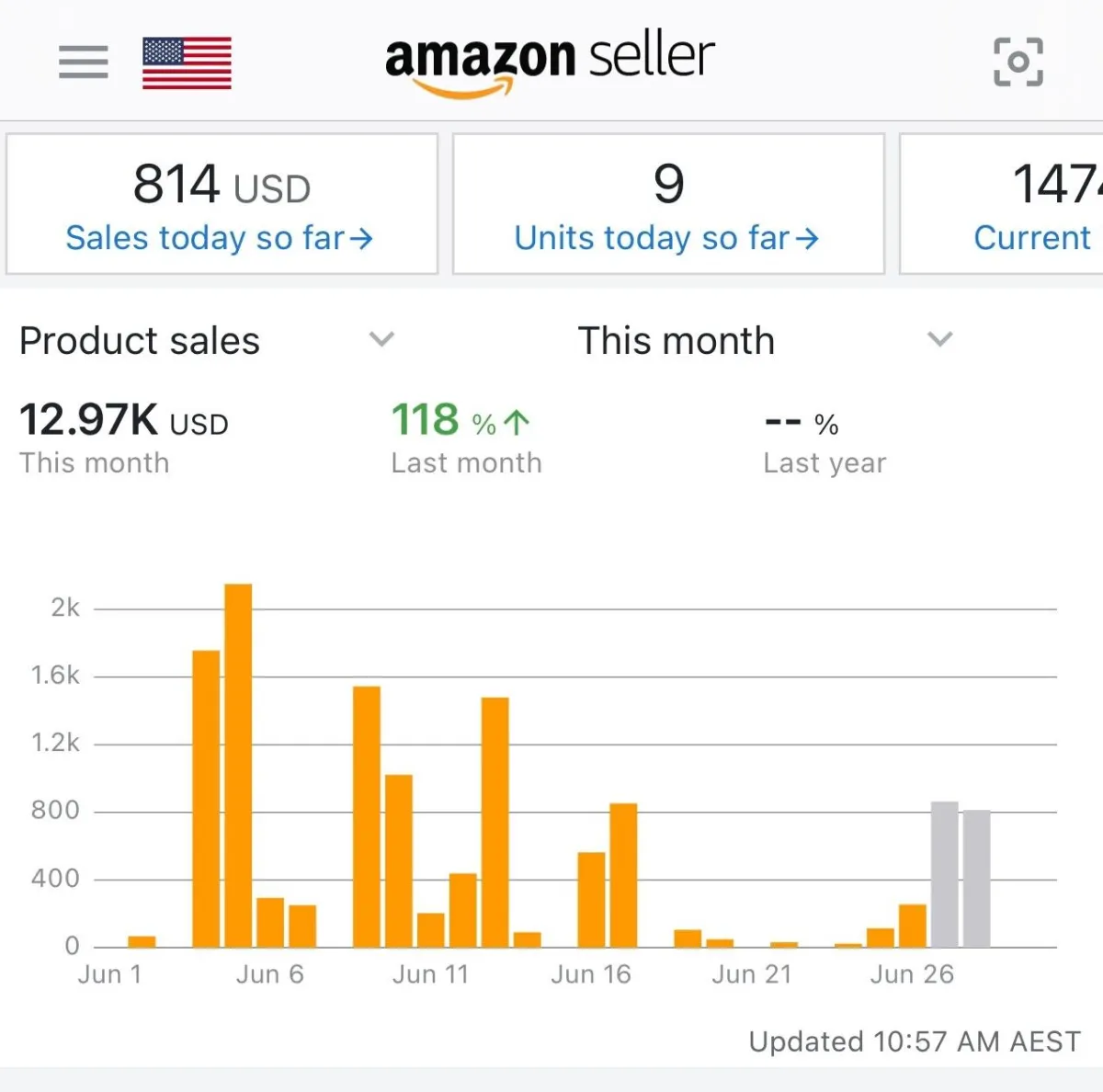Tap the green up arrow next to 118%

tap(517, 422)
